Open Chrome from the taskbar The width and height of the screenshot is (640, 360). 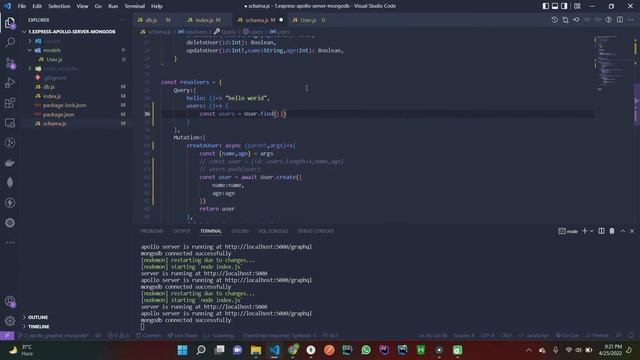pos(293,350)
